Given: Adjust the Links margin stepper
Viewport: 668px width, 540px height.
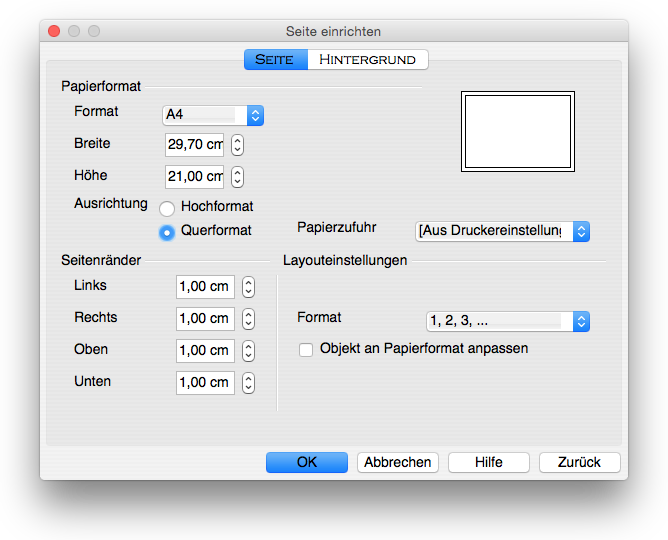Looking at the screenshot, I should (248, 287).
